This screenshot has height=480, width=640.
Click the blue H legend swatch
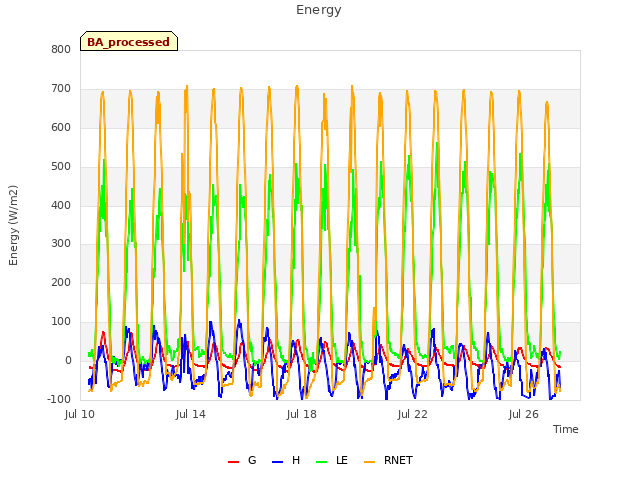[x=277, y=462]
